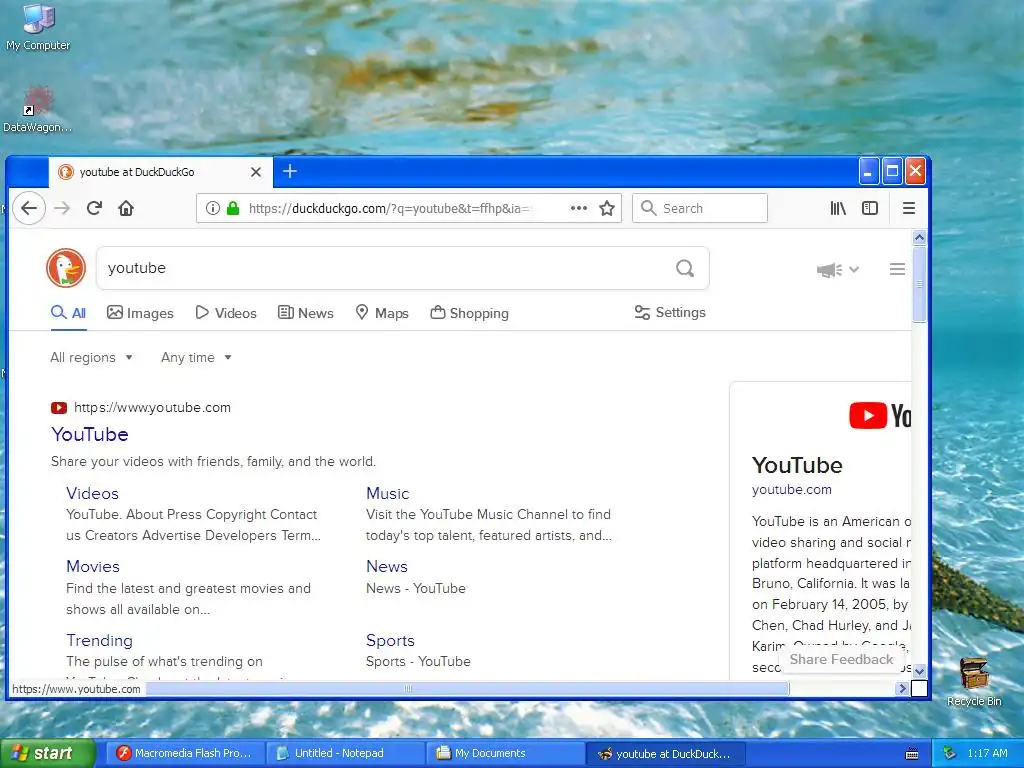Open the Windows Start menu

pos(47,753)
